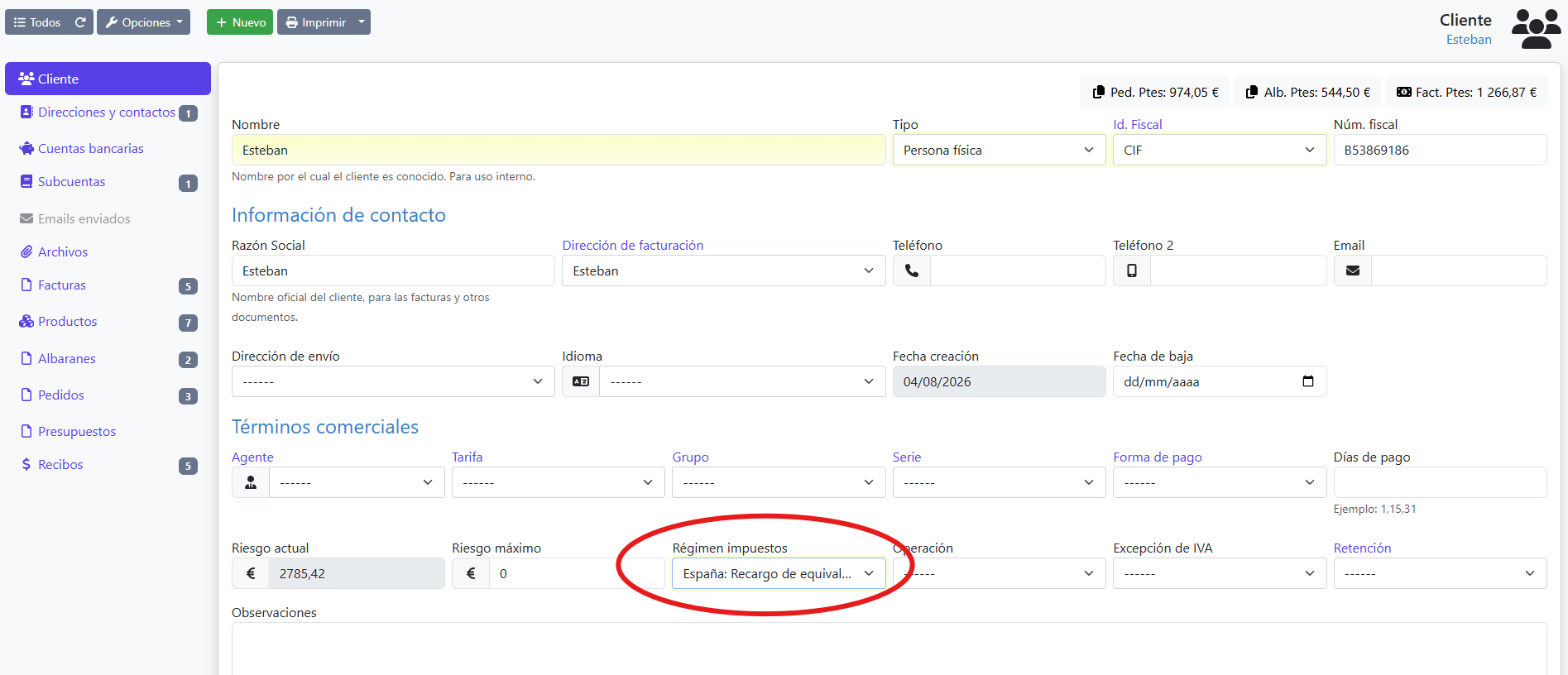This screenshot has width=1568, height=675.
Task: Click the language icon beside Idioma
Action: tap(581, 381)
